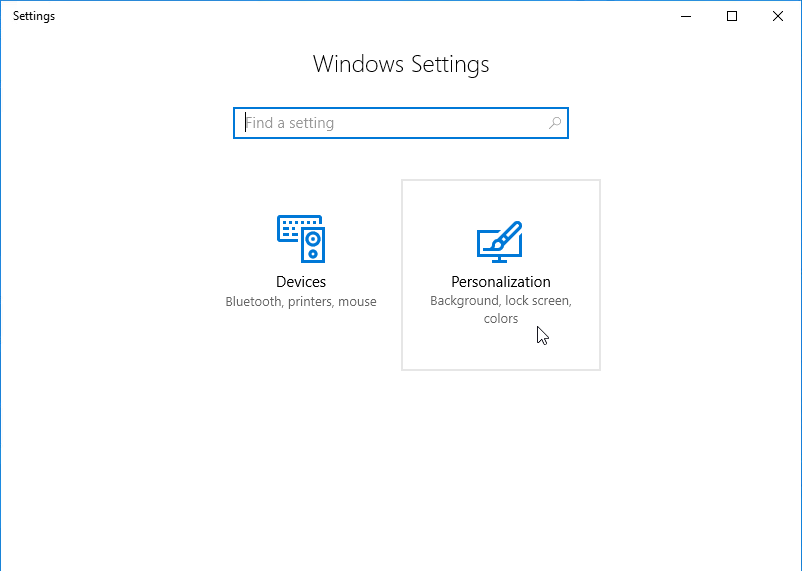
Task: Select the Personalization category label
Action: point(501,282)
